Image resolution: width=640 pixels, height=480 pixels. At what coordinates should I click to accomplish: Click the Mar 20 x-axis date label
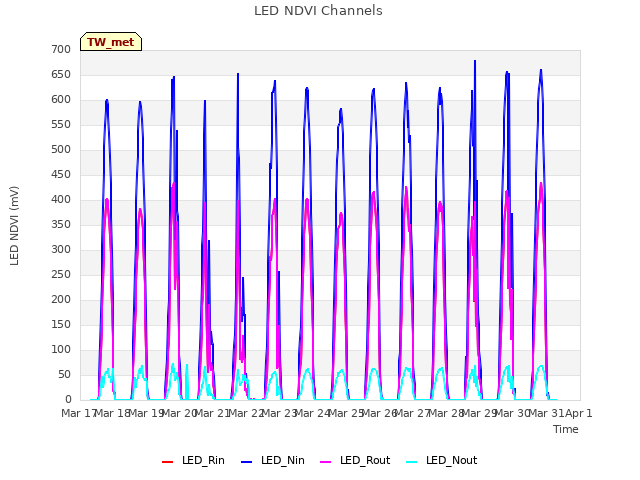(x=179, y=413)
